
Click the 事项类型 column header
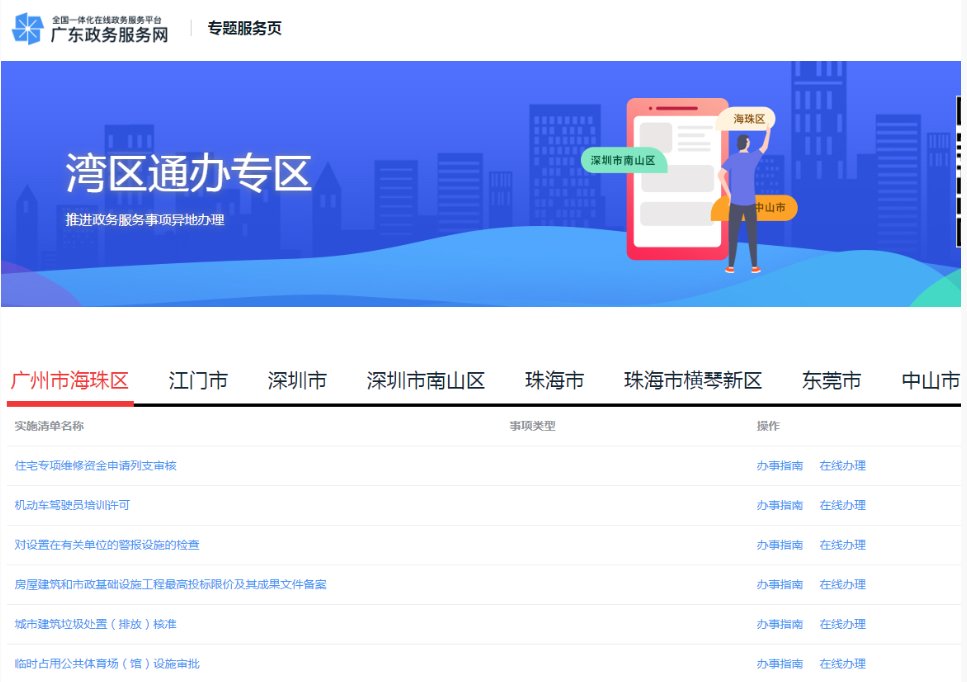point(532,425)
